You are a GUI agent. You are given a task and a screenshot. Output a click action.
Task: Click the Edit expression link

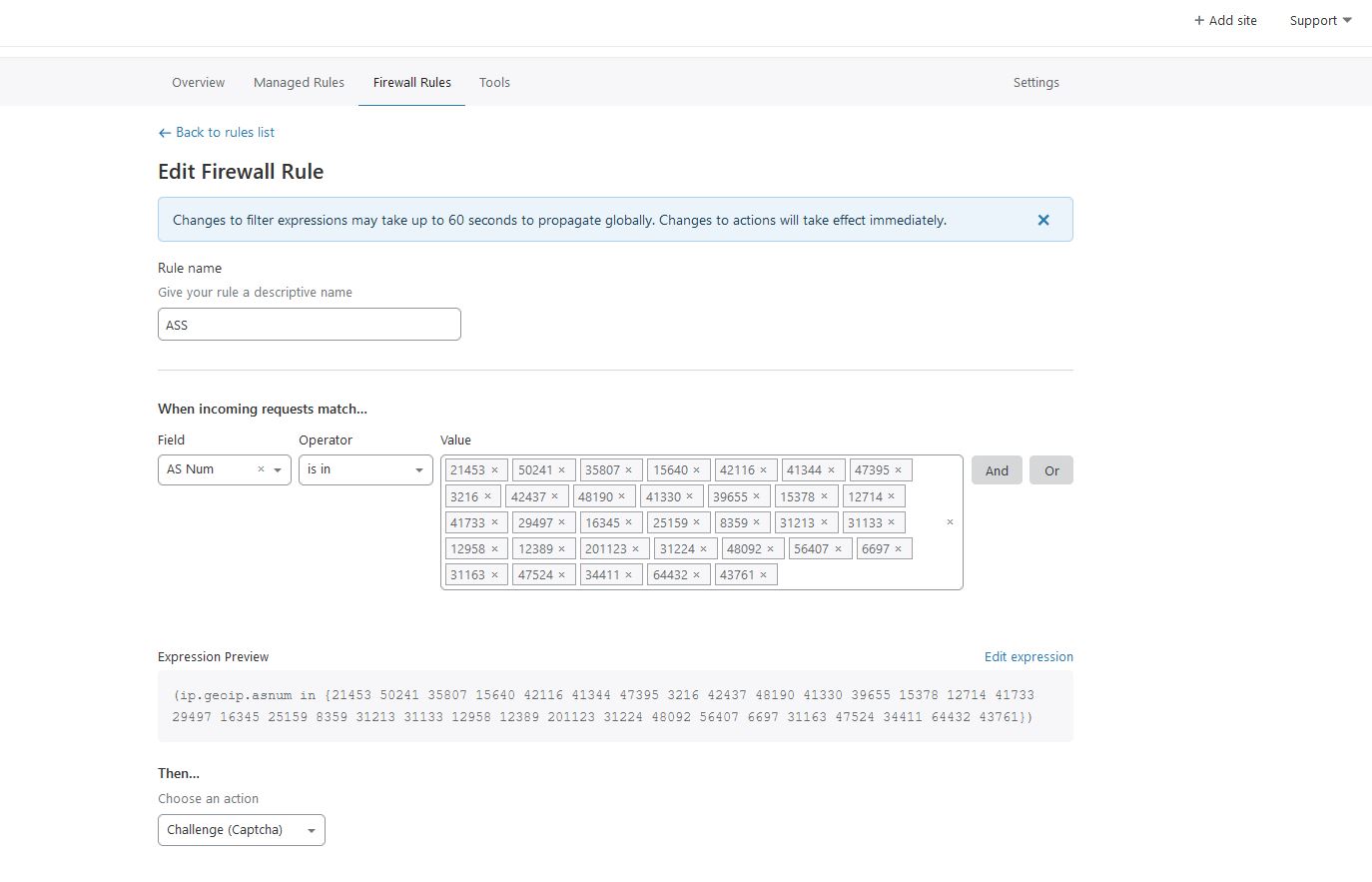coord(1029,656)
